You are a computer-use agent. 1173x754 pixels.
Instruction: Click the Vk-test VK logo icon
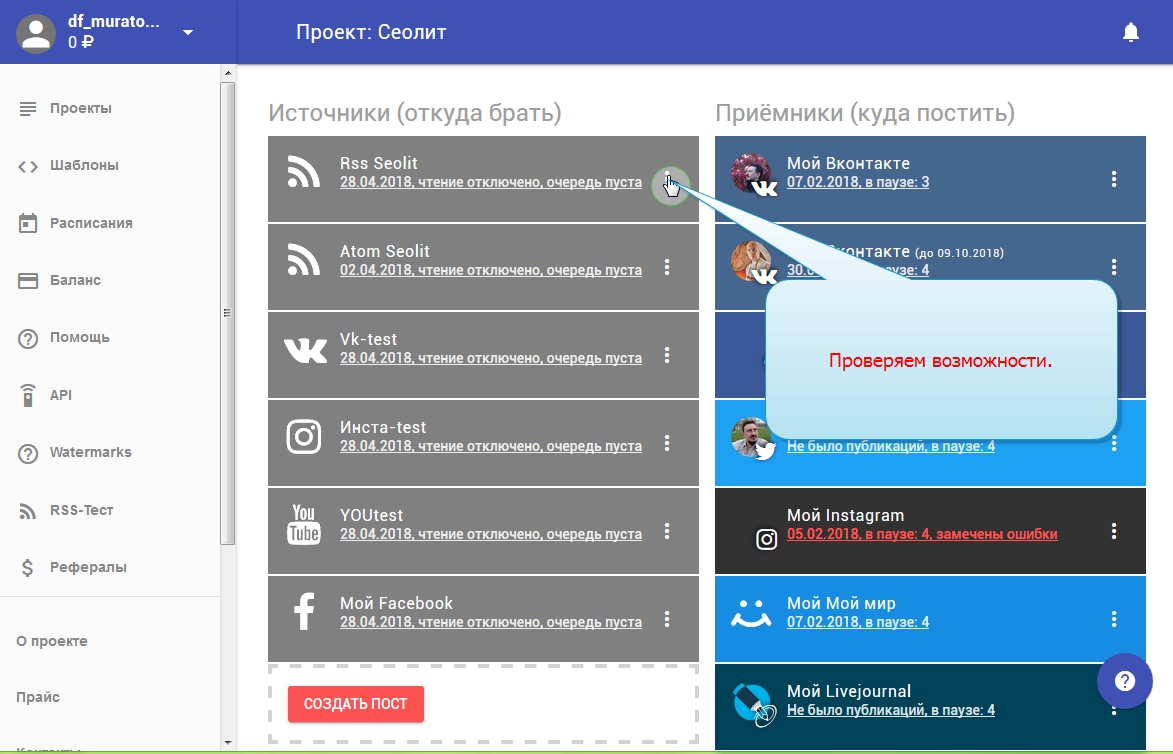pyautogui.click(x=304, y=349)
